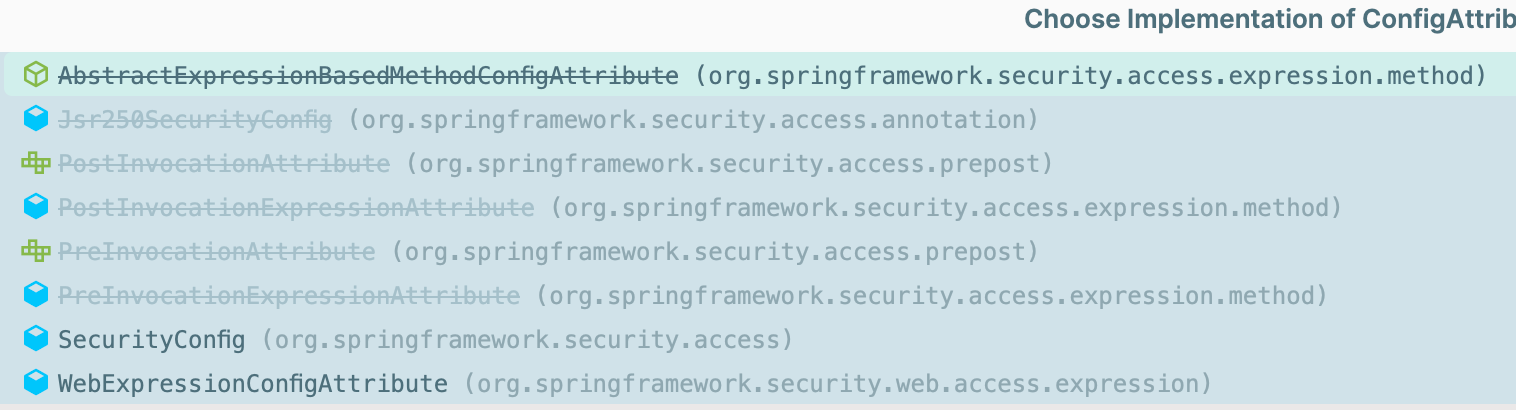Select AbstractExpressionBasedMethodConfigAttribute implementation
Image resolution: width=1516 pixels, height=410 pixels.
(x=368, y=75)
